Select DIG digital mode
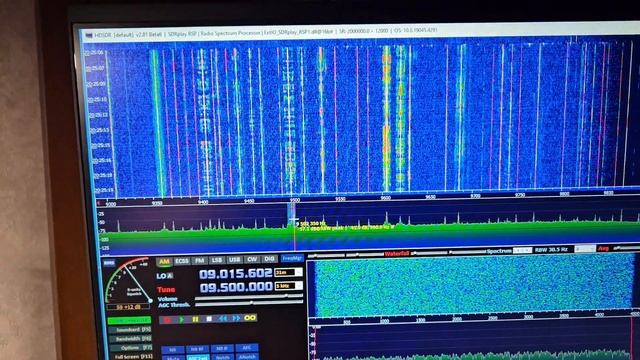The height and width of the screenshot is (360, 640). tap(269, 259)
